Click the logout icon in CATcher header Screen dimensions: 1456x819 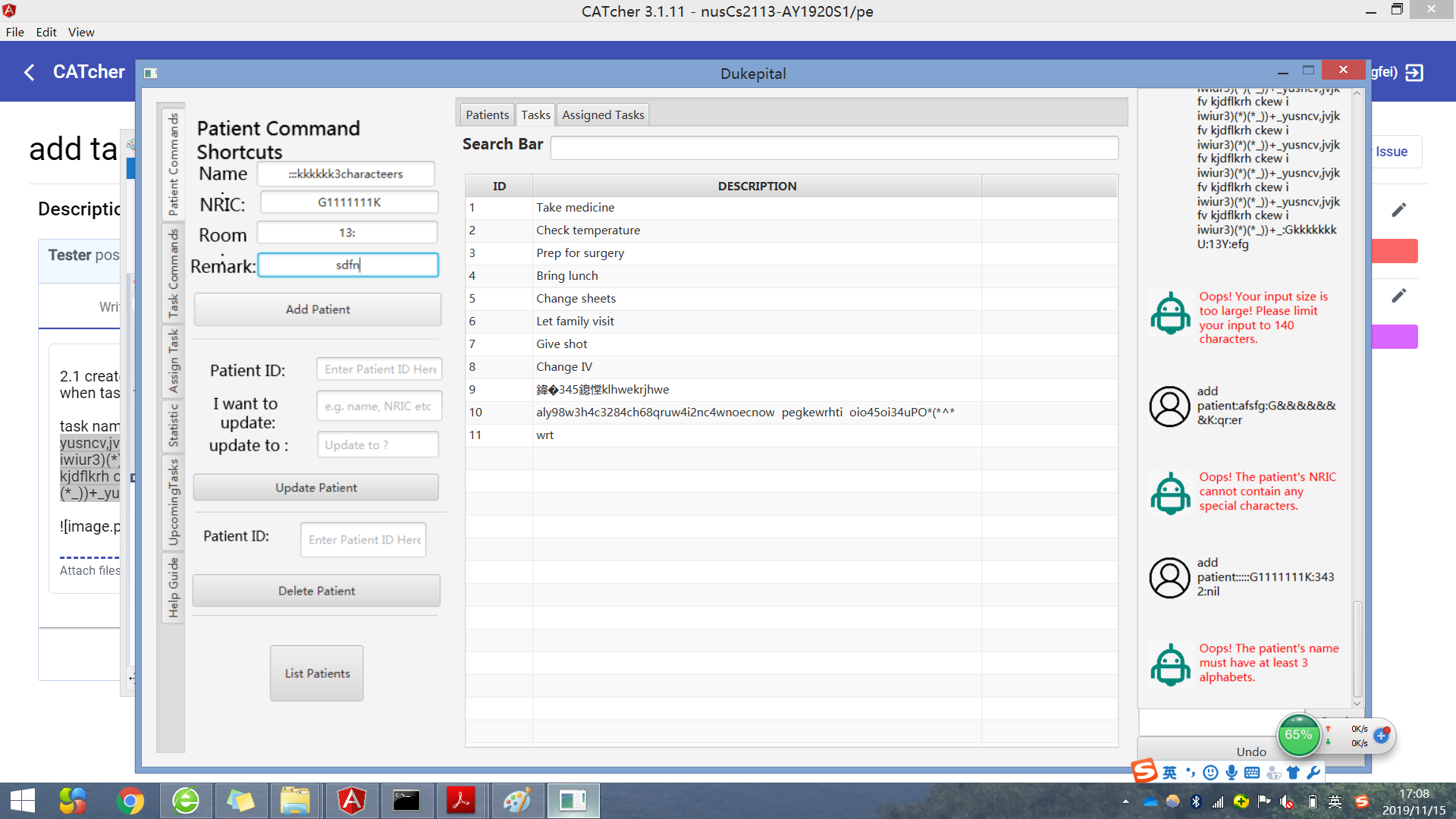click(x=1414, y=73)
